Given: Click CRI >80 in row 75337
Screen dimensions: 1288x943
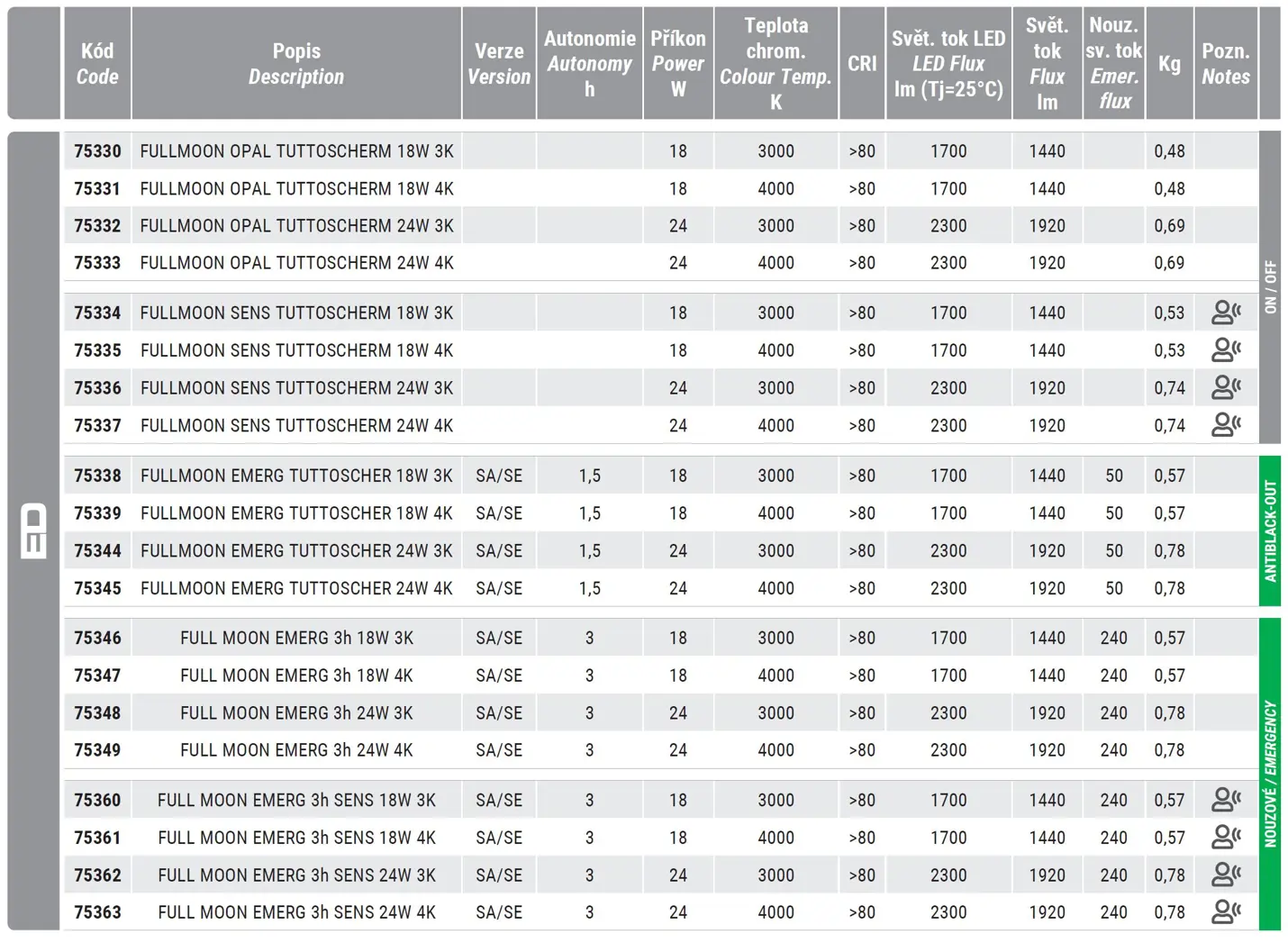Looking at the screenshot, I should [862, 425].
